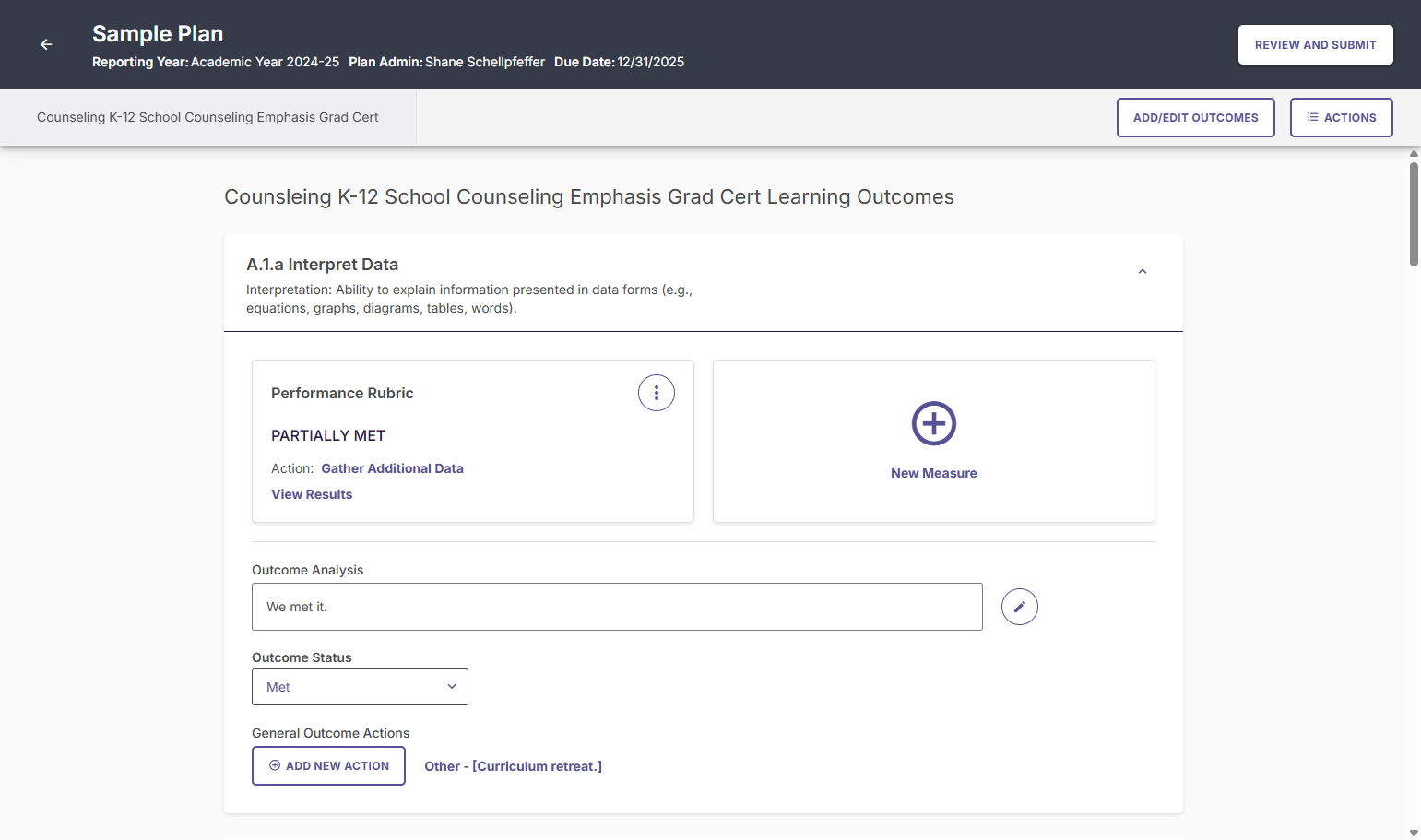The height and width of the screenshot is (840, 1421).
Task: Click the Sample Plan title
Action: pyautogui.click(x=158, y=34)
